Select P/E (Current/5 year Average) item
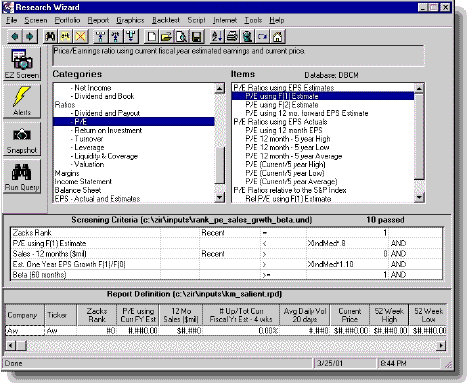Image resolution: width=467 pixels, height=383 pixels. [291, 181]
